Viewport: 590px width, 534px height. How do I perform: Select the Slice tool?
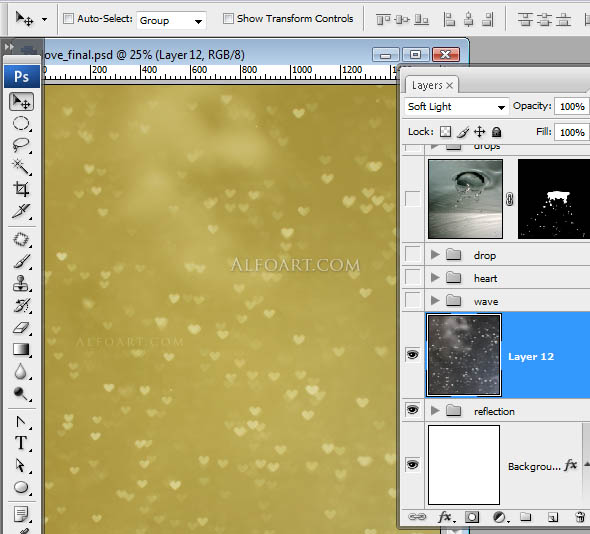(21, 211)
